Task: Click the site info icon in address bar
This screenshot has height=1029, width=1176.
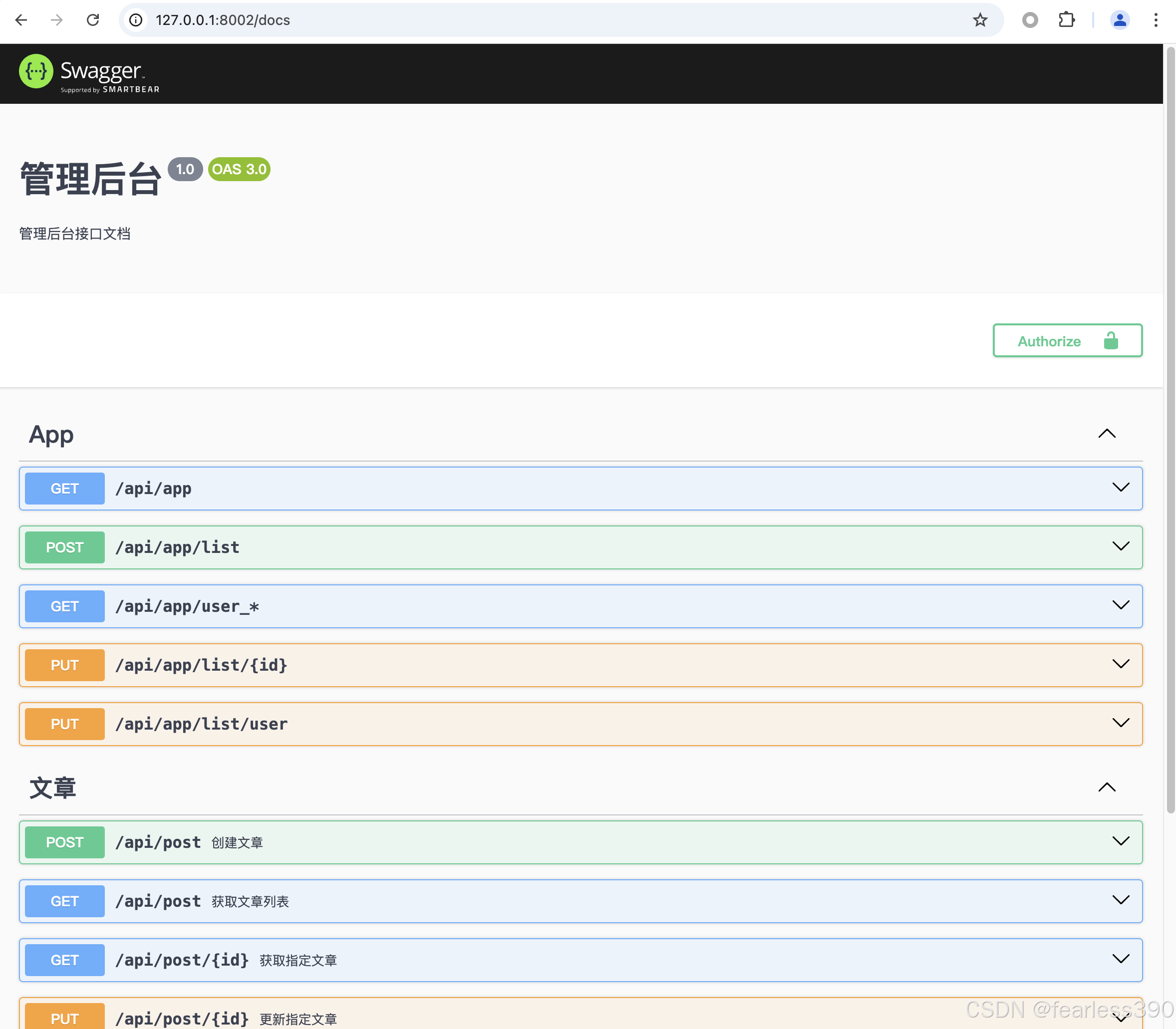Action: click(135, 20)
